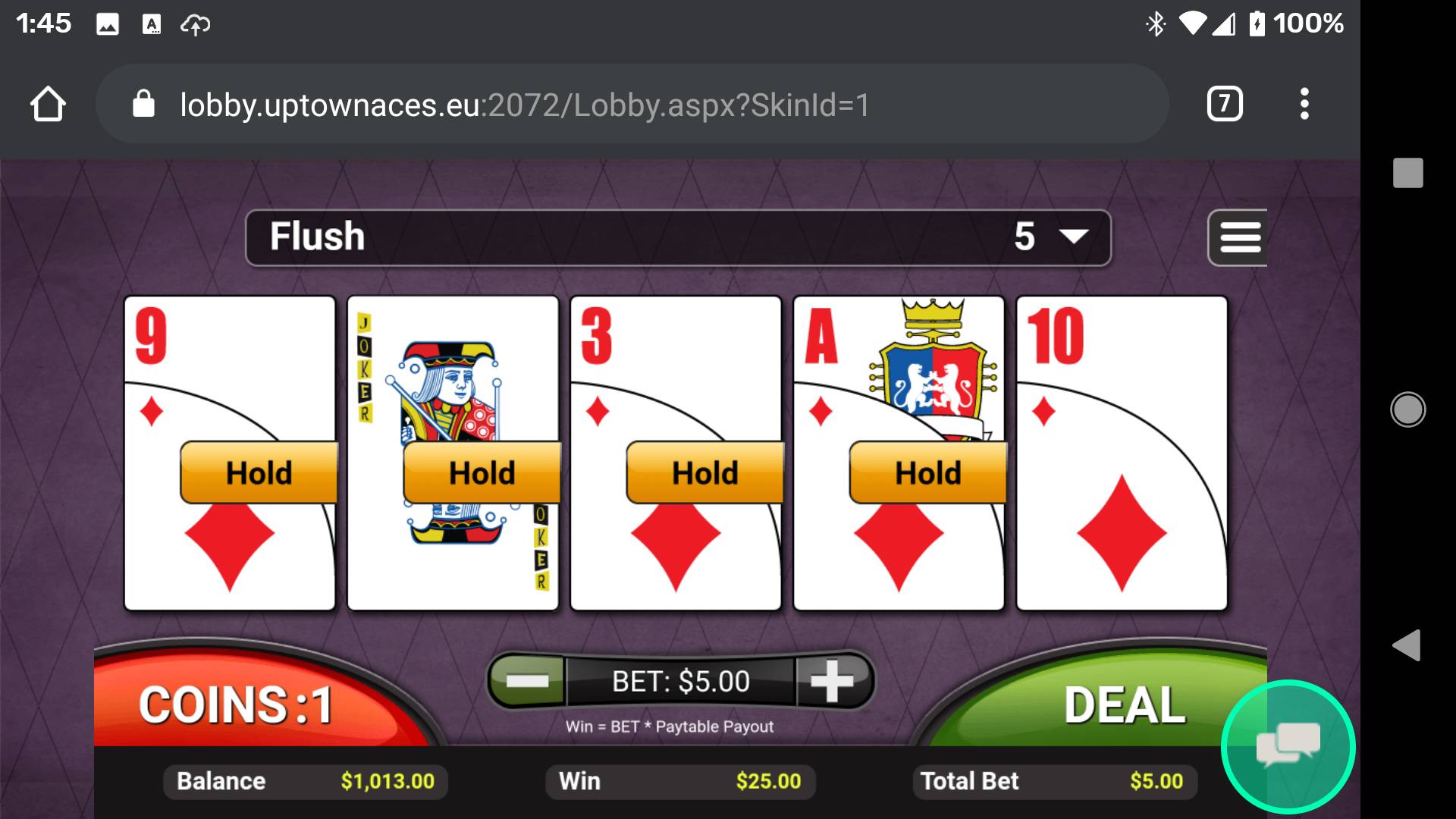
Task: Toggle Hold on the 3 of diamonds
Action: (x=705, y=472)
